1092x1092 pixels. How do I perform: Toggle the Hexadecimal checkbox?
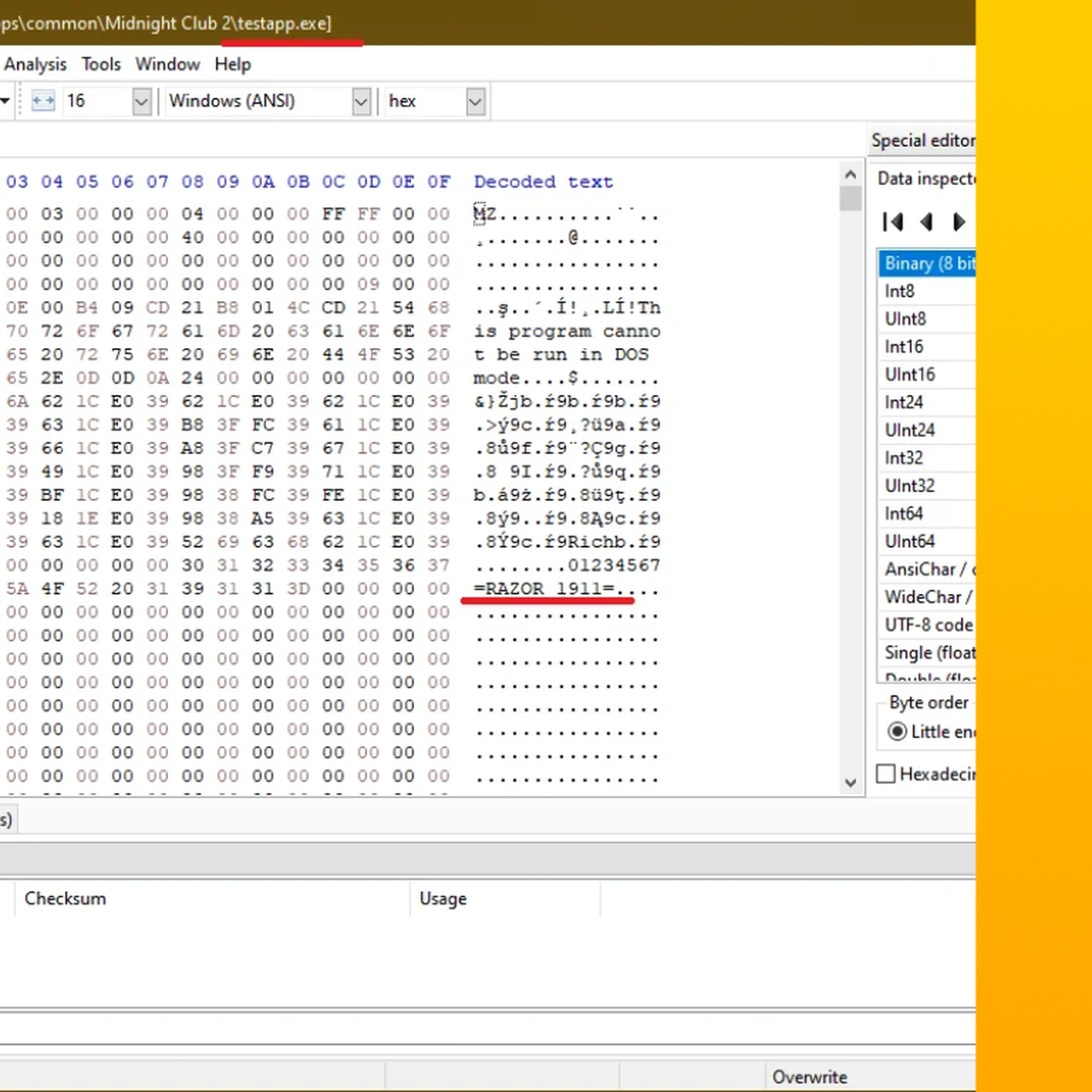point(886,774)
